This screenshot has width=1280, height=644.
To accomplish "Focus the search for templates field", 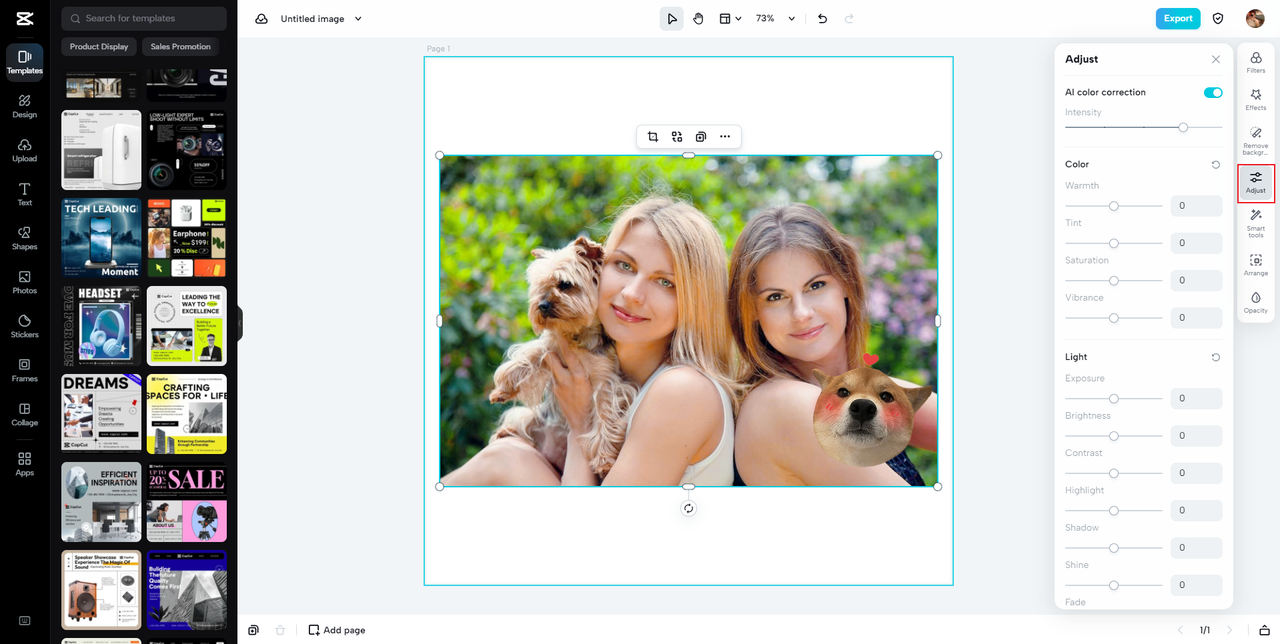I will (144, 18).
